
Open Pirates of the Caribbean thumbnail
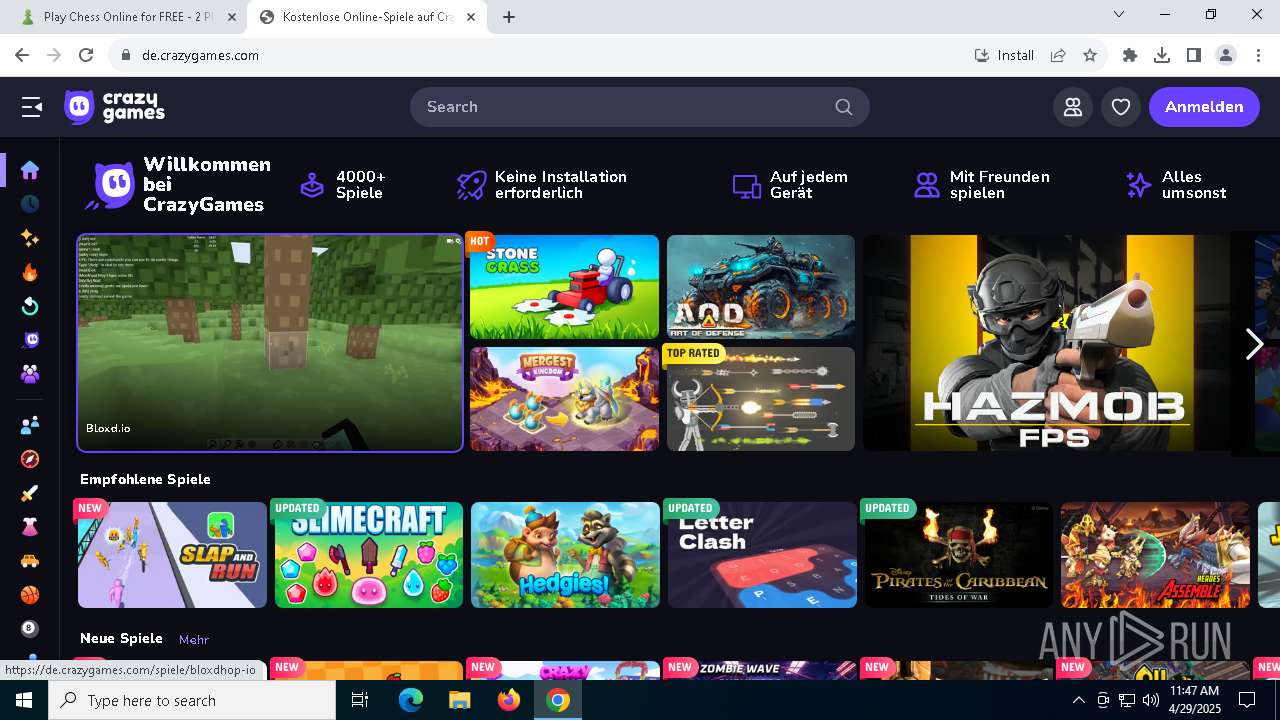(x=959, y=555)
